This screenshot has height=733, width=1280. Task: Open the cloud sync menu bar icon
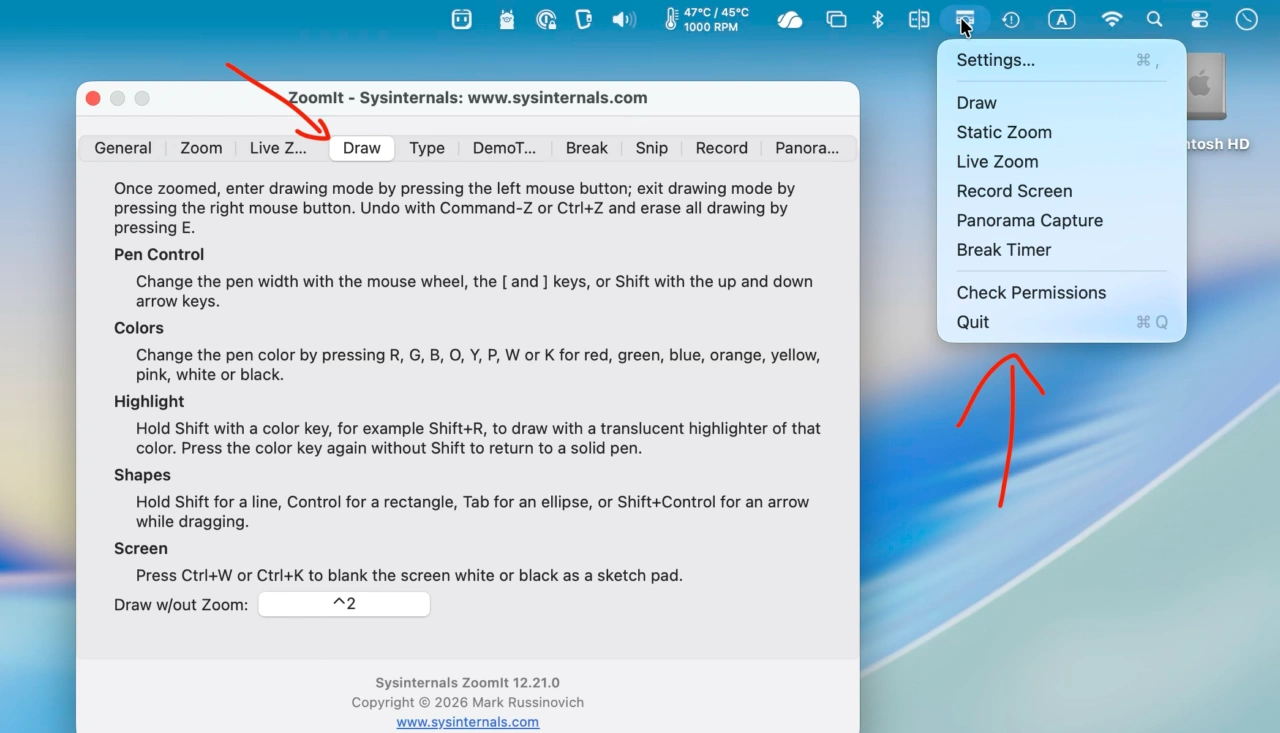pyautogui.click(x=790, y=20)
